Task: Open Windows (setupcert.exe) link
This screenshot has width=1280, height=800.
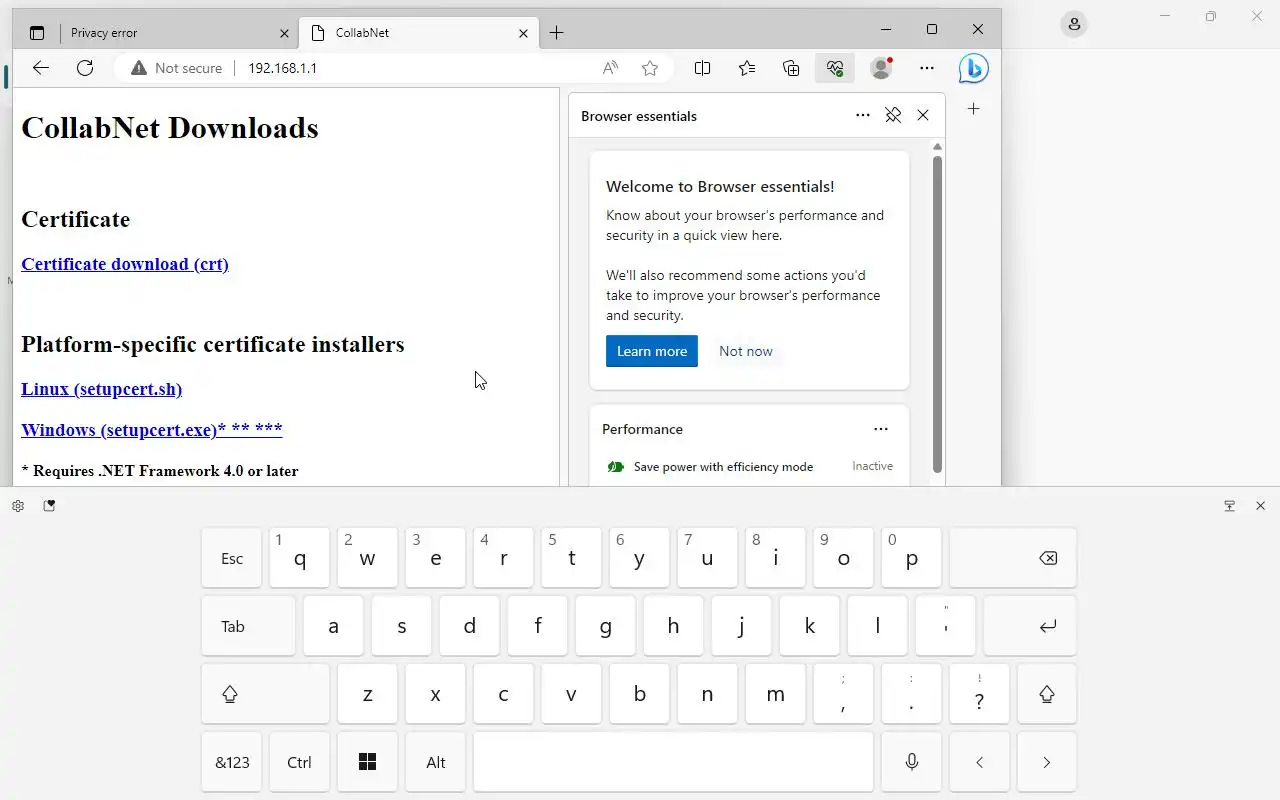Action: point(152,430)
